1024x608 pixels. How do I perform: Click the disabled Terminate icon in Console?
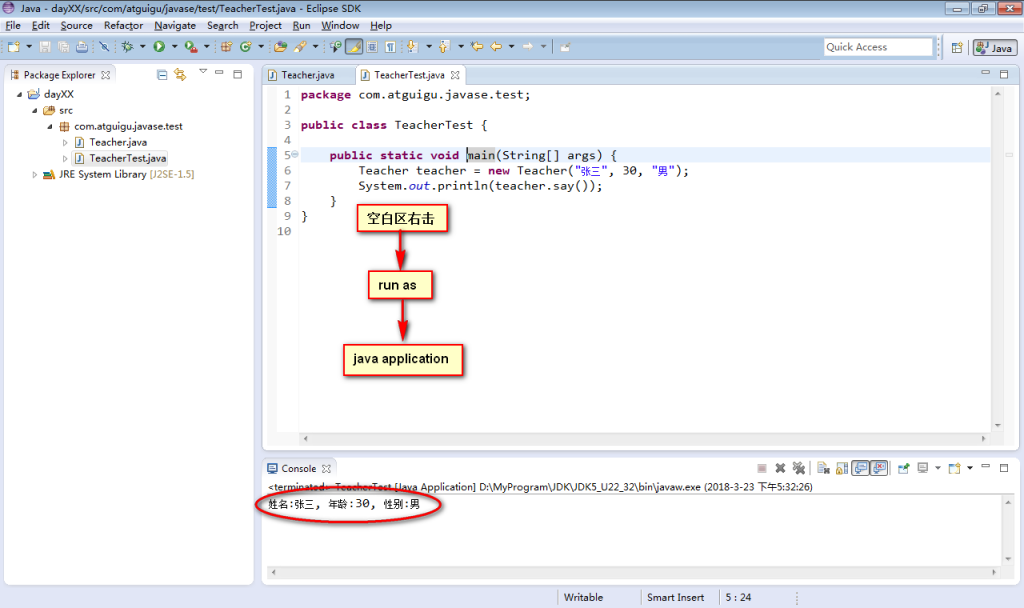[761, 468]
